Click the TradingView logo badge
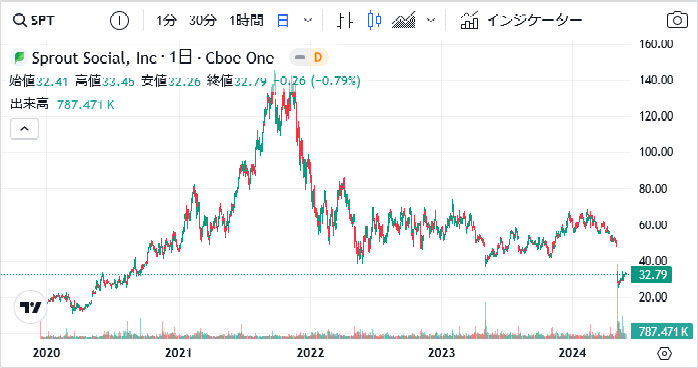The height and width of the screenshot is (368, 698). (30, 307)
